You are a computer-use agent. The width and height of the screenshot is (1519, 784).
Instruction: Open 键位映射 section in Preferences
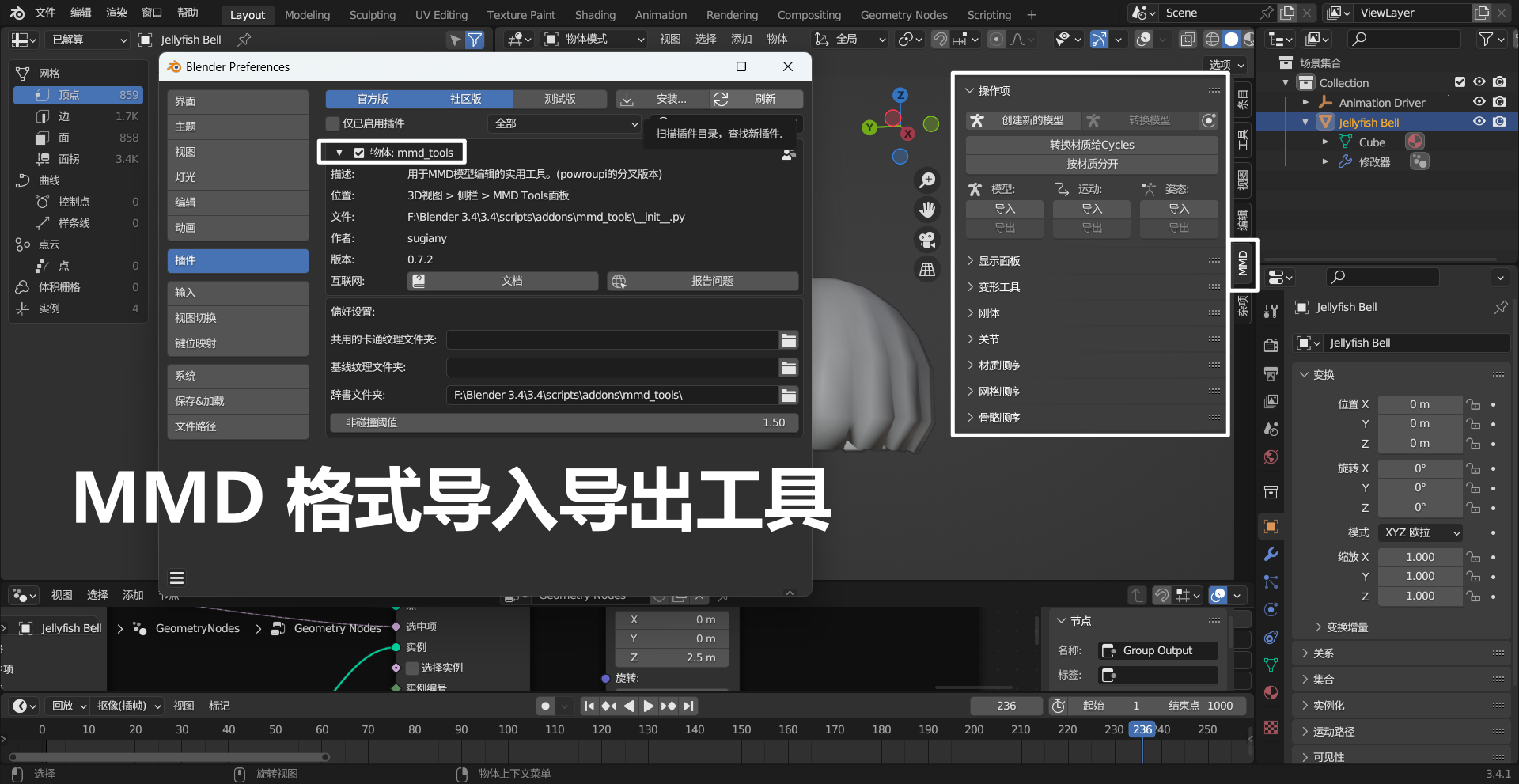238,343
